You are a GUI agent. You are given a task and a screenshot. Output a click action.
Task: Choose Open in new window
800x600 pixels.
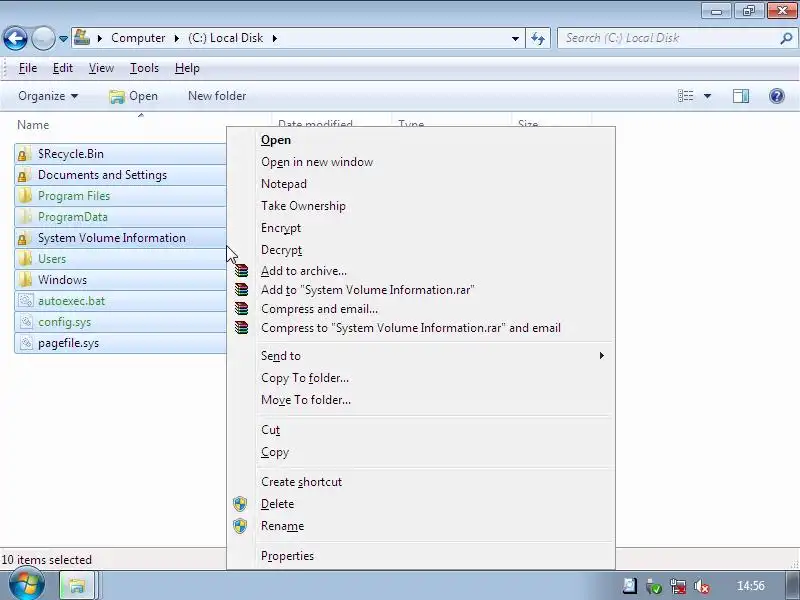tap(421, 162)
